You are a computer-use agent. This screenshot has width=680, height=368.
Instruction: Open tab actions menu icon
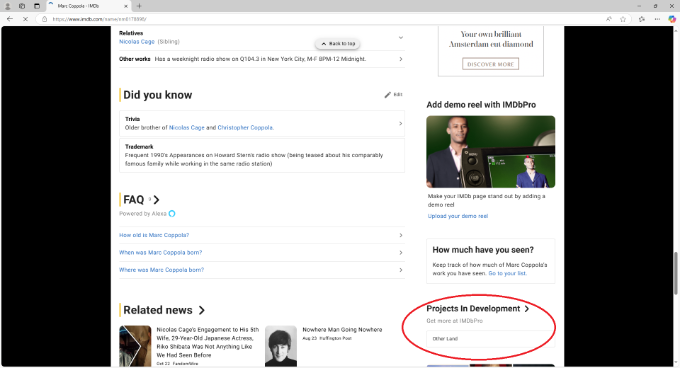coord(37,6)
